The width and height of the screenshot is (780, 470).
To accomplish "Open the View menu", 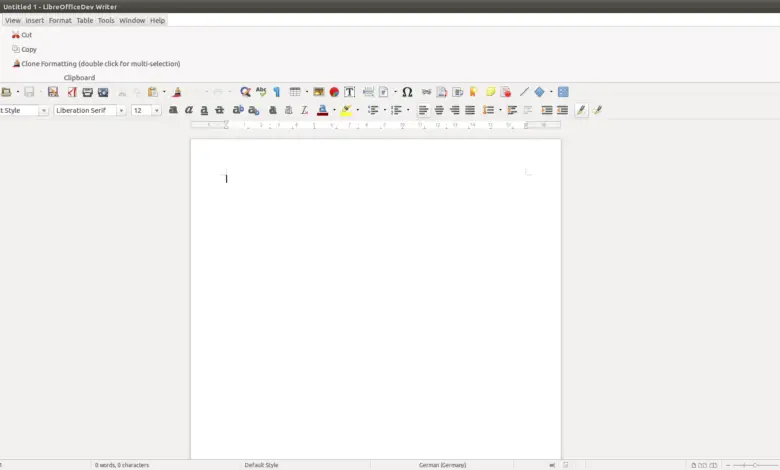I will click(13, 20).
